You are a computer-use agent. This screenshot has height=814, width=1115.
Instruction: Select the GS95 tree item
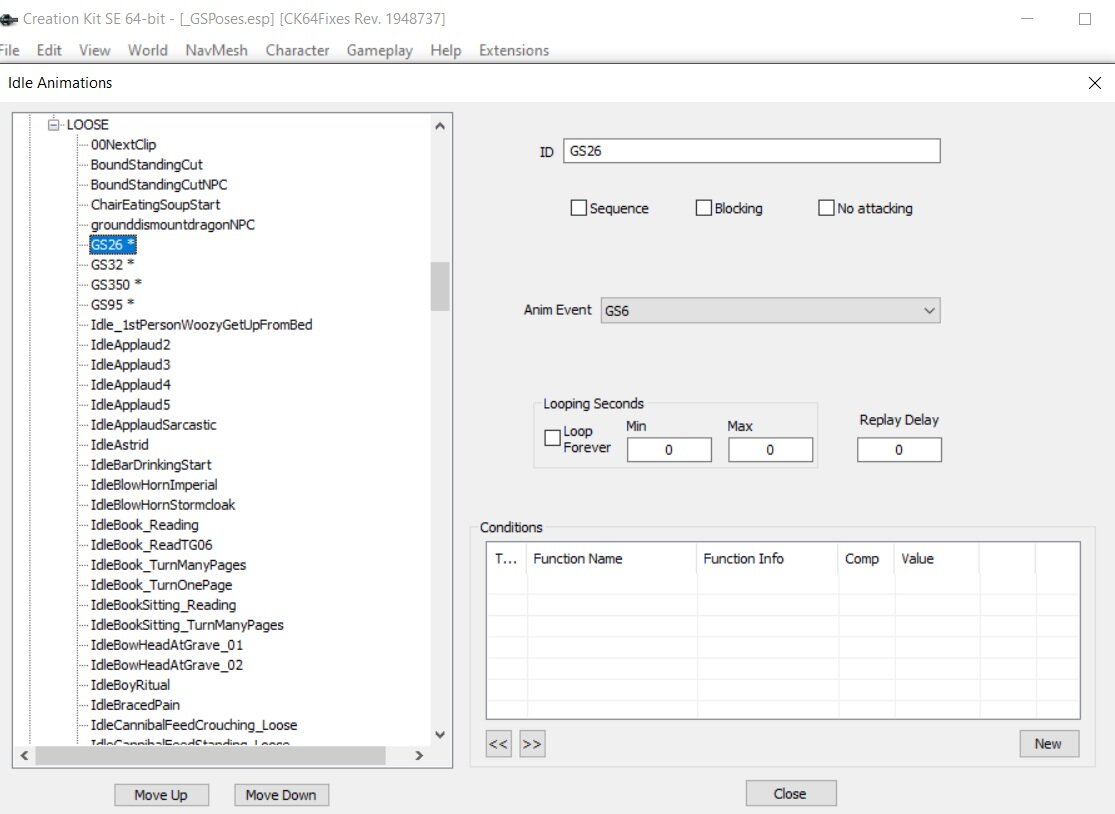pos(112,304)
